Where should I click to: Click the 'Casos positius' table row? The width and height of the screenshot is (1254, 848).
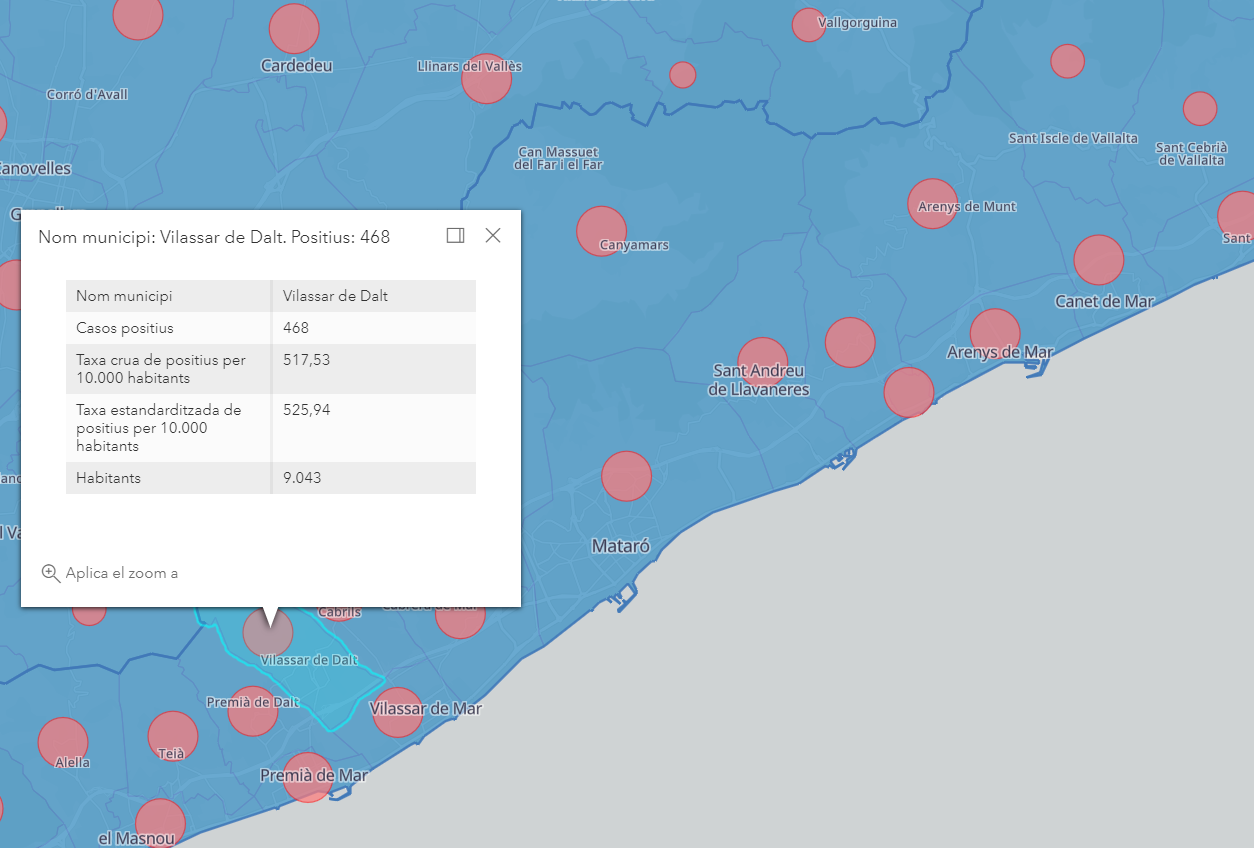[270, 328]
